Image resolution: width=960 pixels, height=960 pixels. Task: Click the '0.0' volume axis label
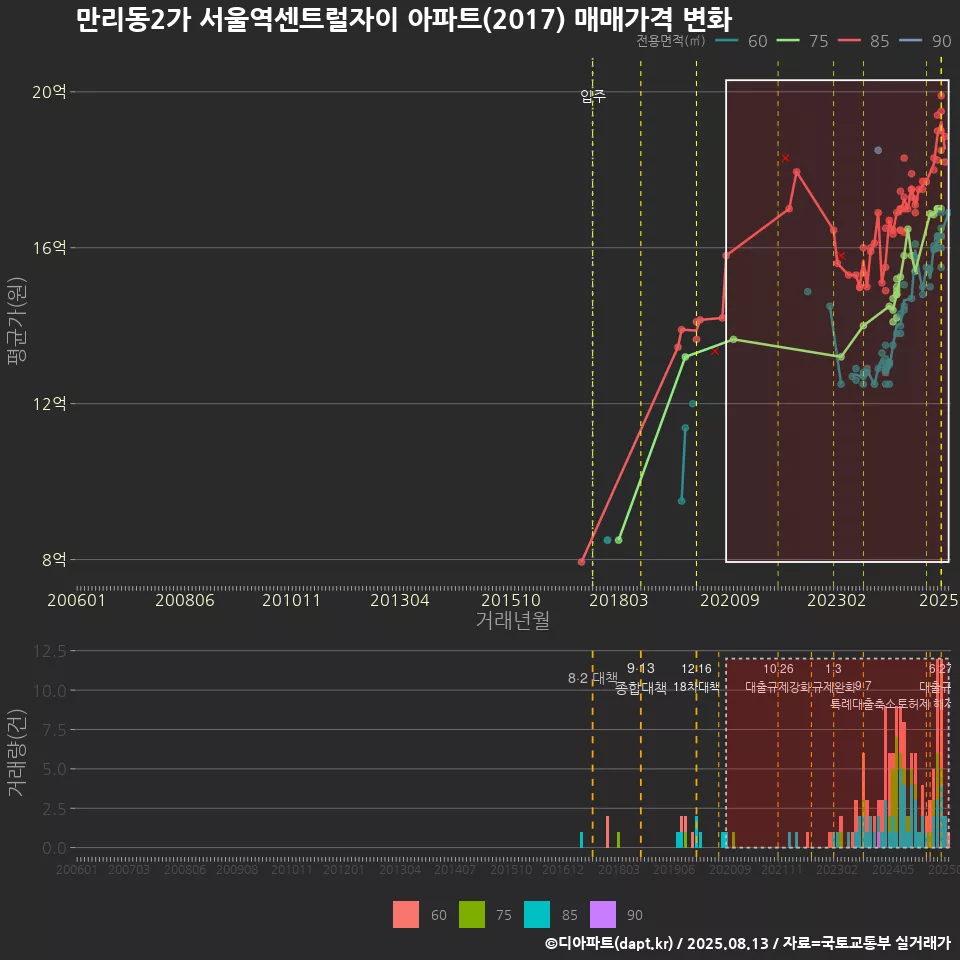click(x=54, y=848)
